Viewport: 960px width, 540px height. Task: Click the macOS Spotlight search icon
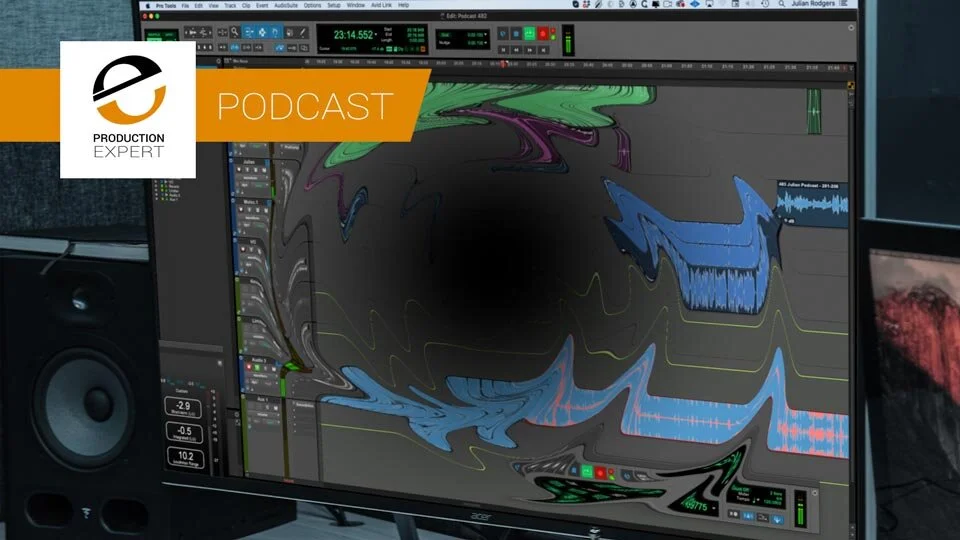click(x=781, y=4)
